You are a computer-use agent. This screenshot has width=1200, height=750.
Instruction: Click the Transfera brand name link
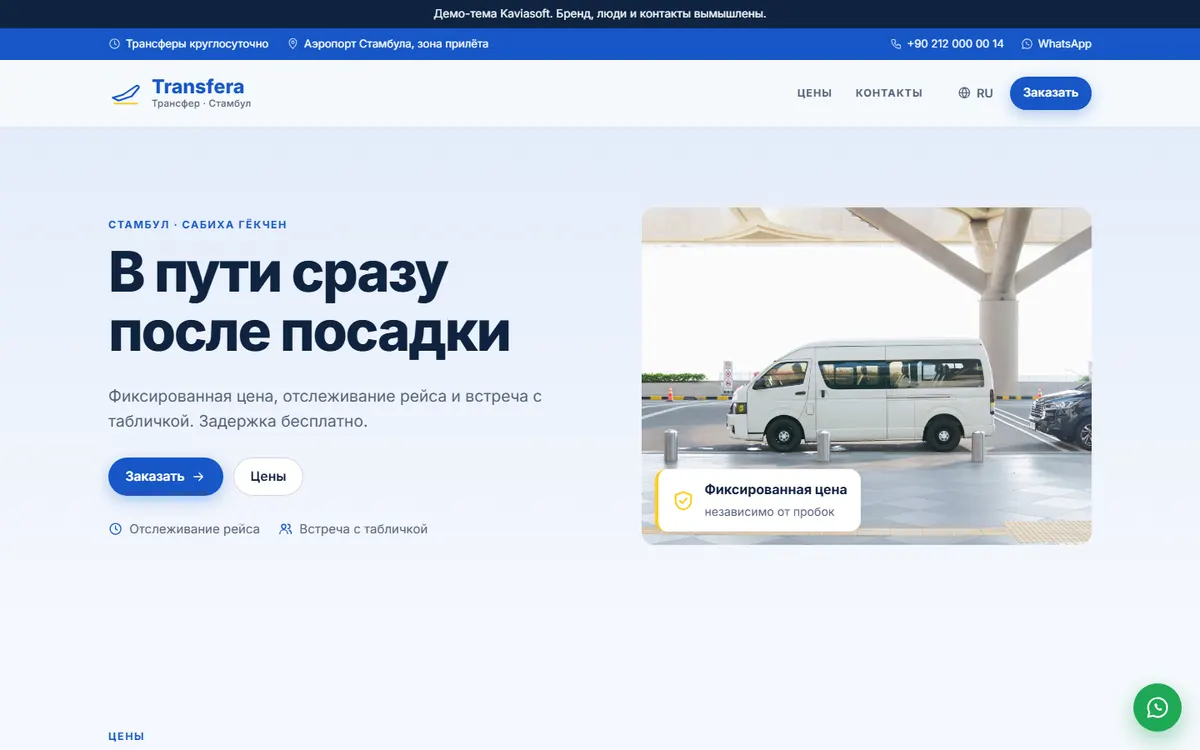[198, 87]
